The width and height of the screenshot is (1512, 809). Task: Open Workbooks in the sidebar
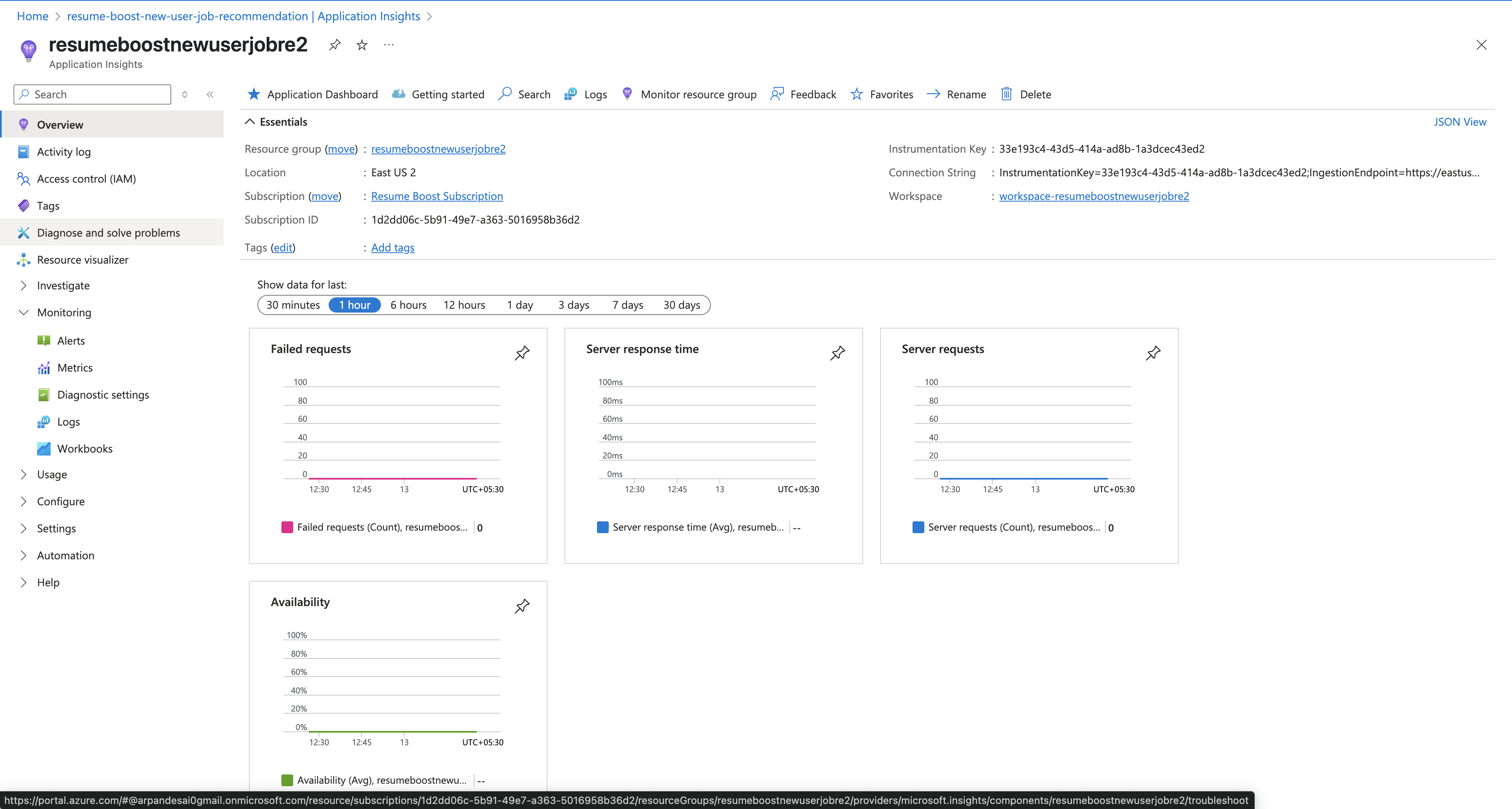click(x=84, y=449)
